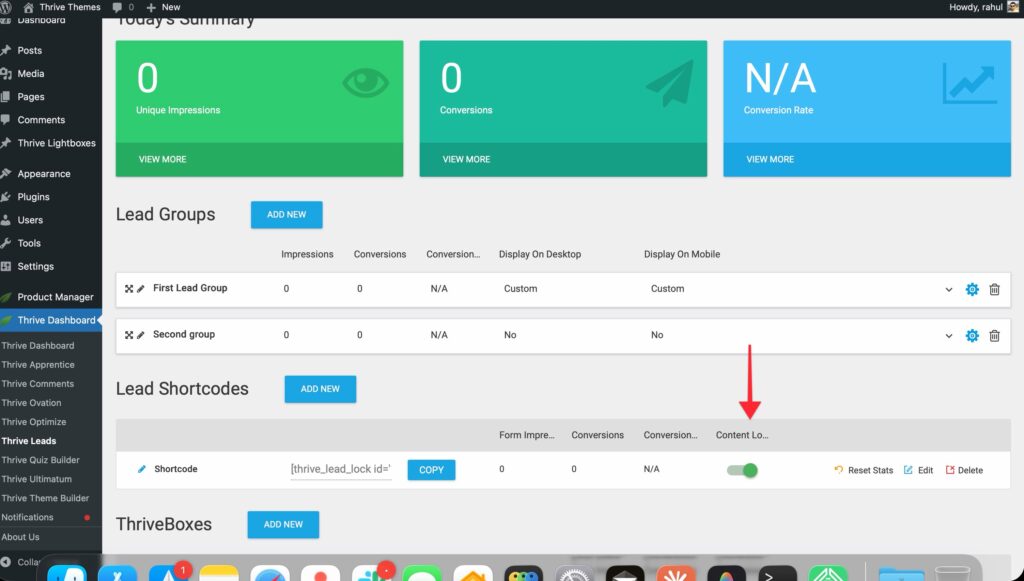Click ADD NEW beside Lead Groups
Viewport: 1024px width, 581px height.
coord(286,215)
